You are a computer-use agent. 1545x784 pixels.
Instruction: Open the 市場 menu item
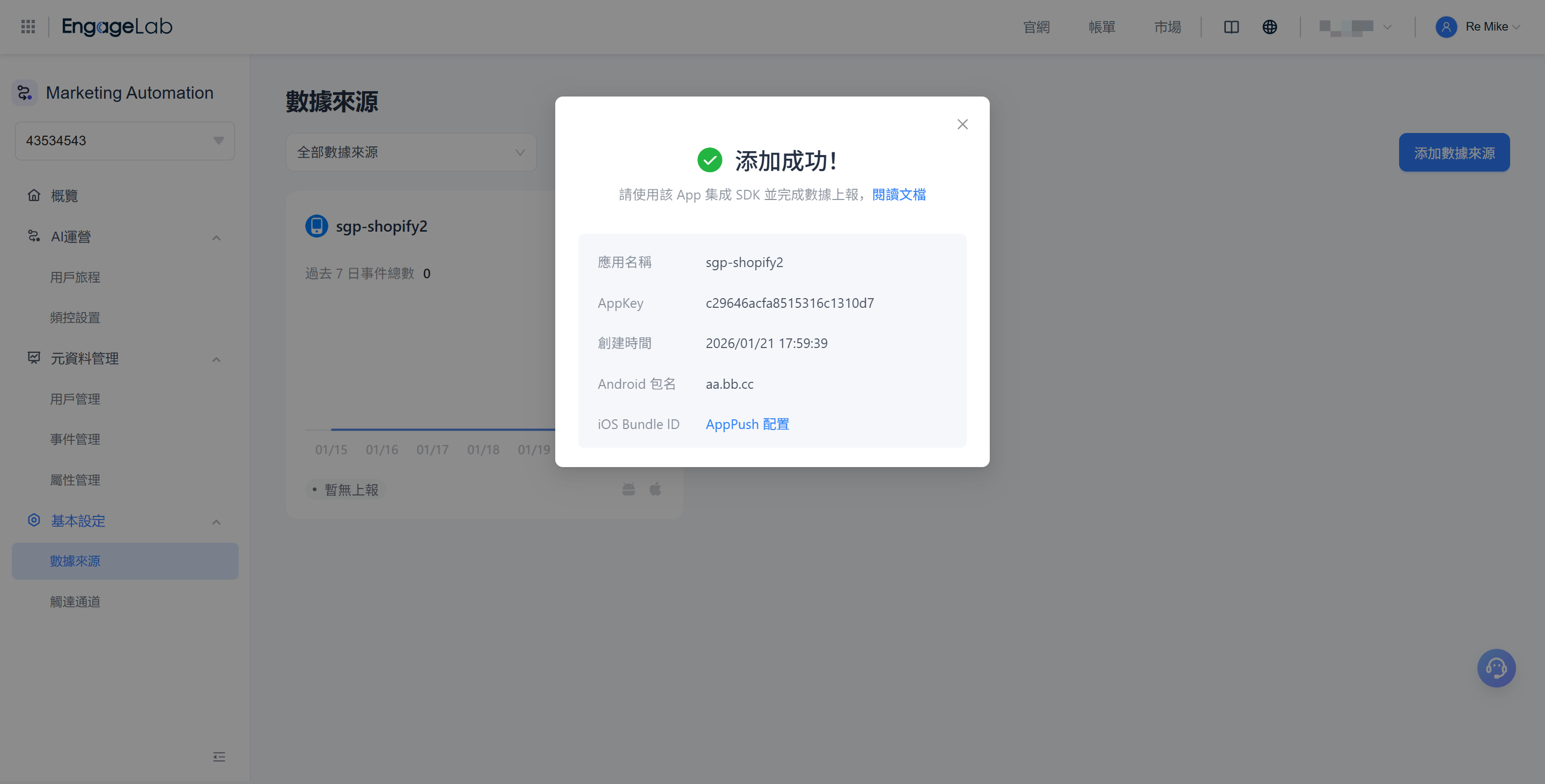point(1167,27)
